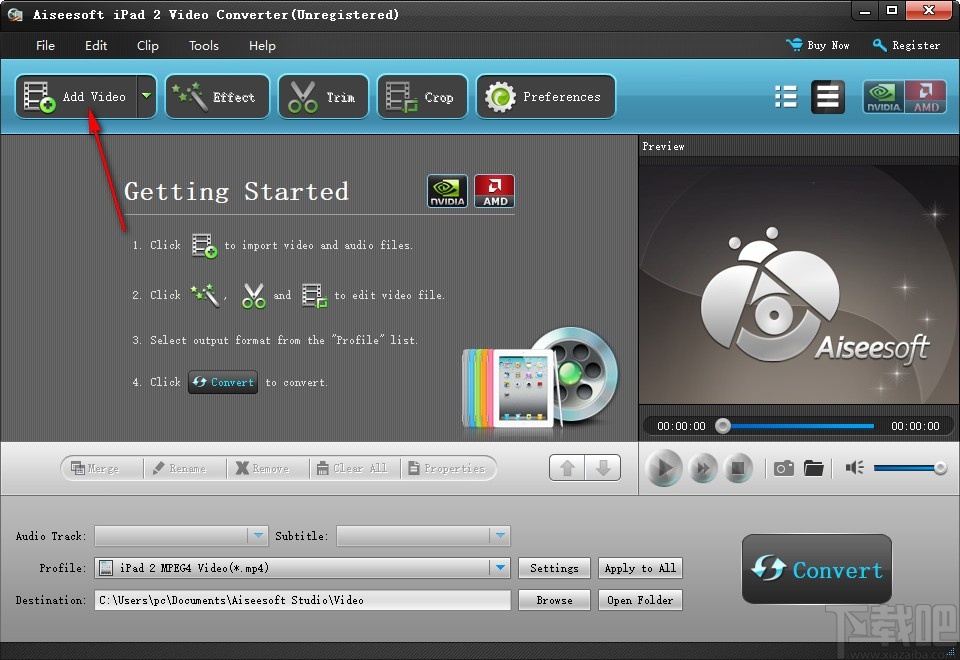Image resolution: width=960 pixels, height=660 pixels.
Task: Click the Clear All button
Action: tap(352, 468)
